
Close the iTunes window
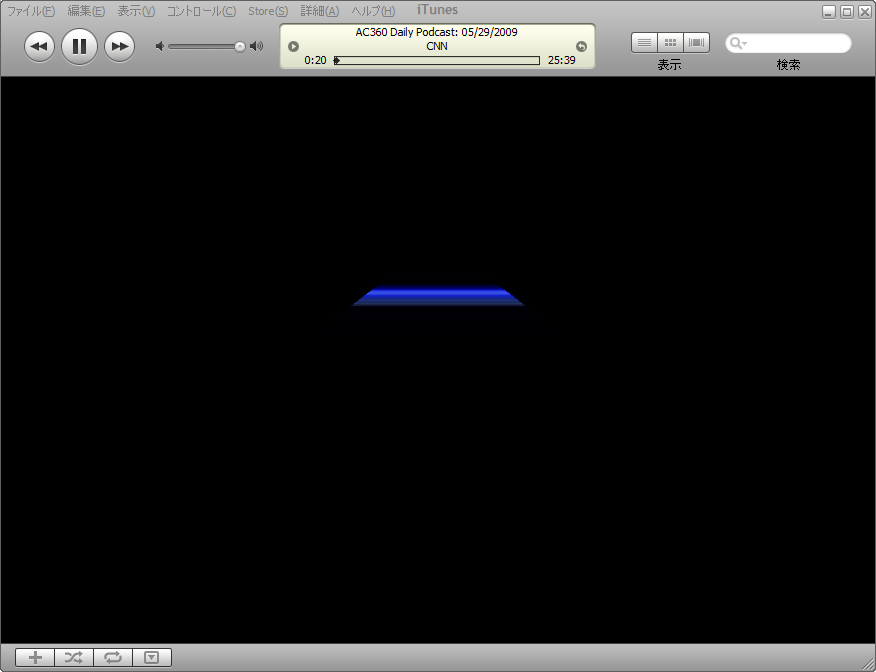tap(864, 12)
